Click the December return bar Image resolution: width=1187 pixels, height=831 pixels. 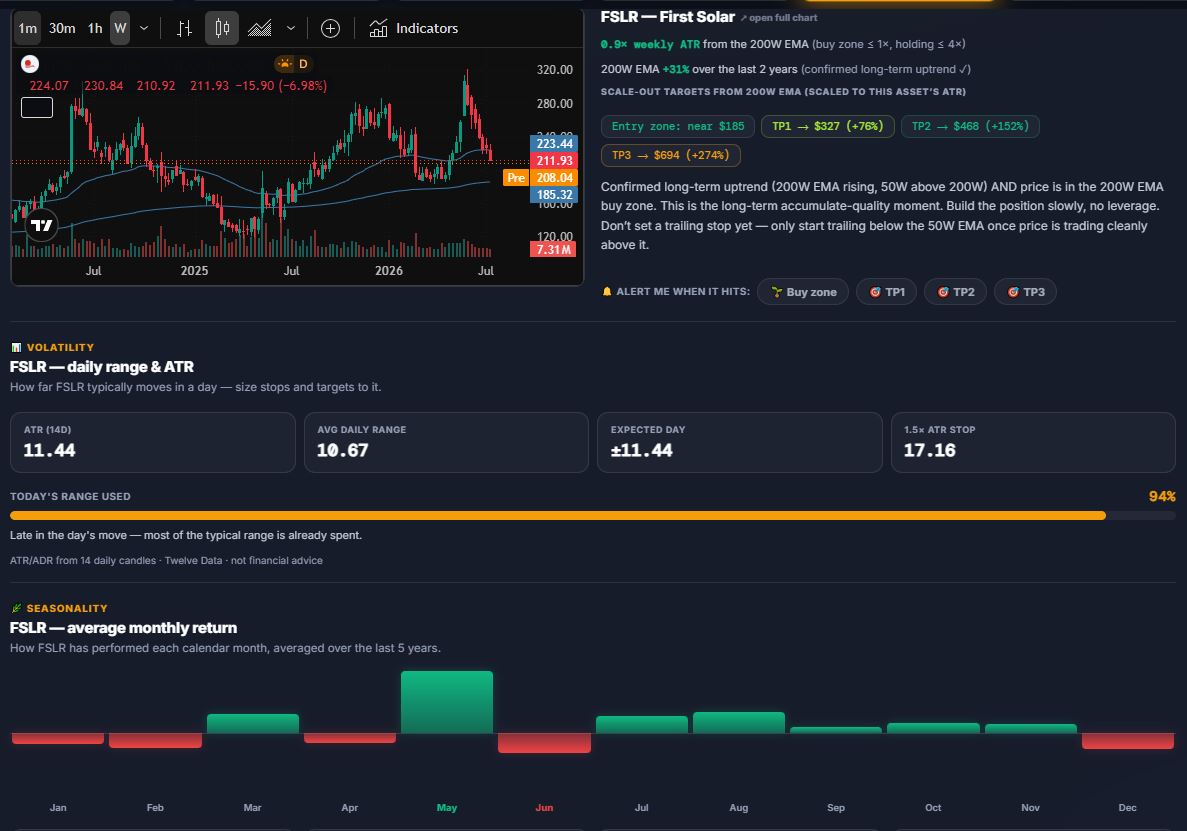coord(1128,741)
